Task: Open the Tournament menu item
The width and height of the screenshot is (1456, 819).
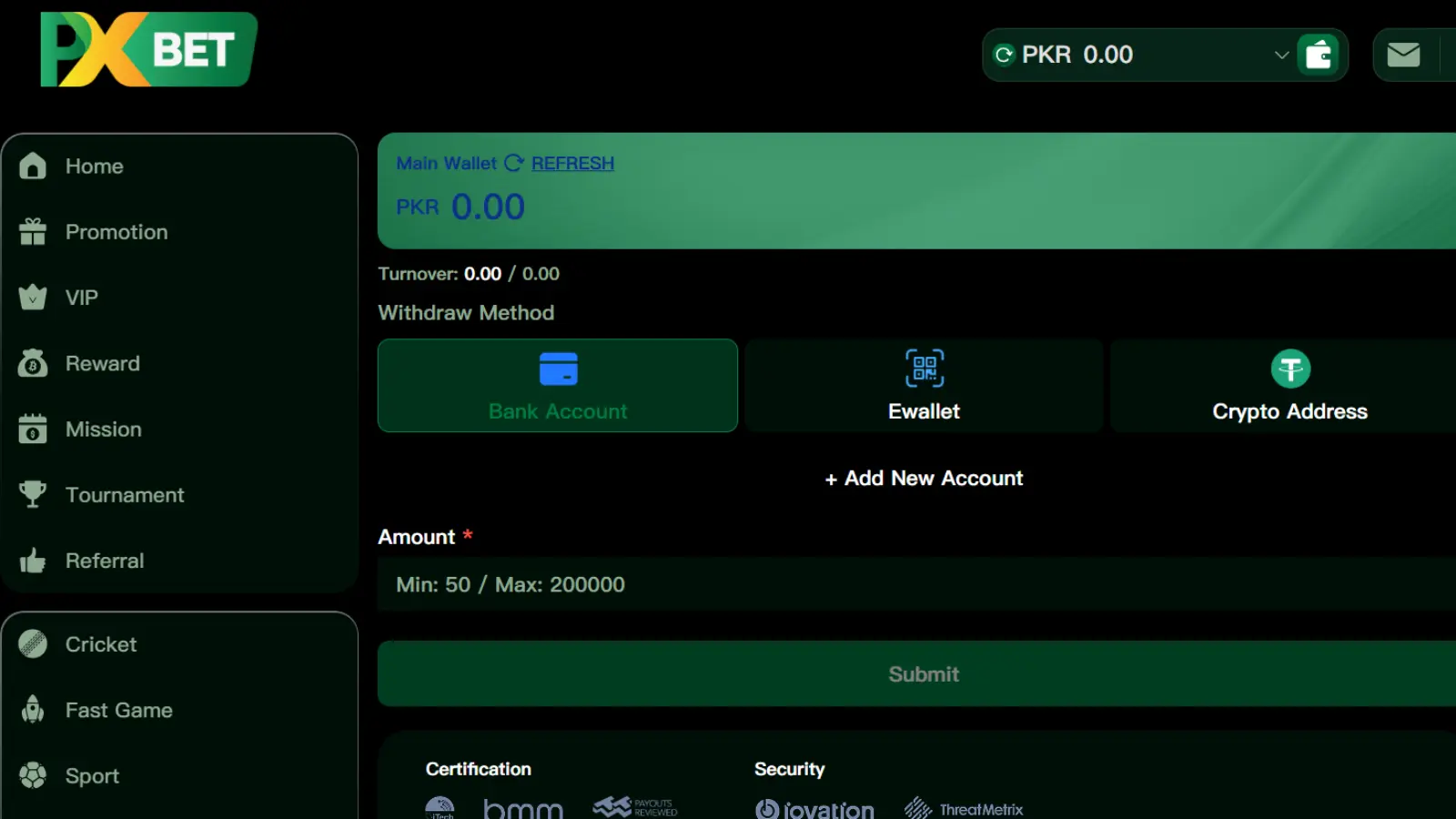Action: 179,495
